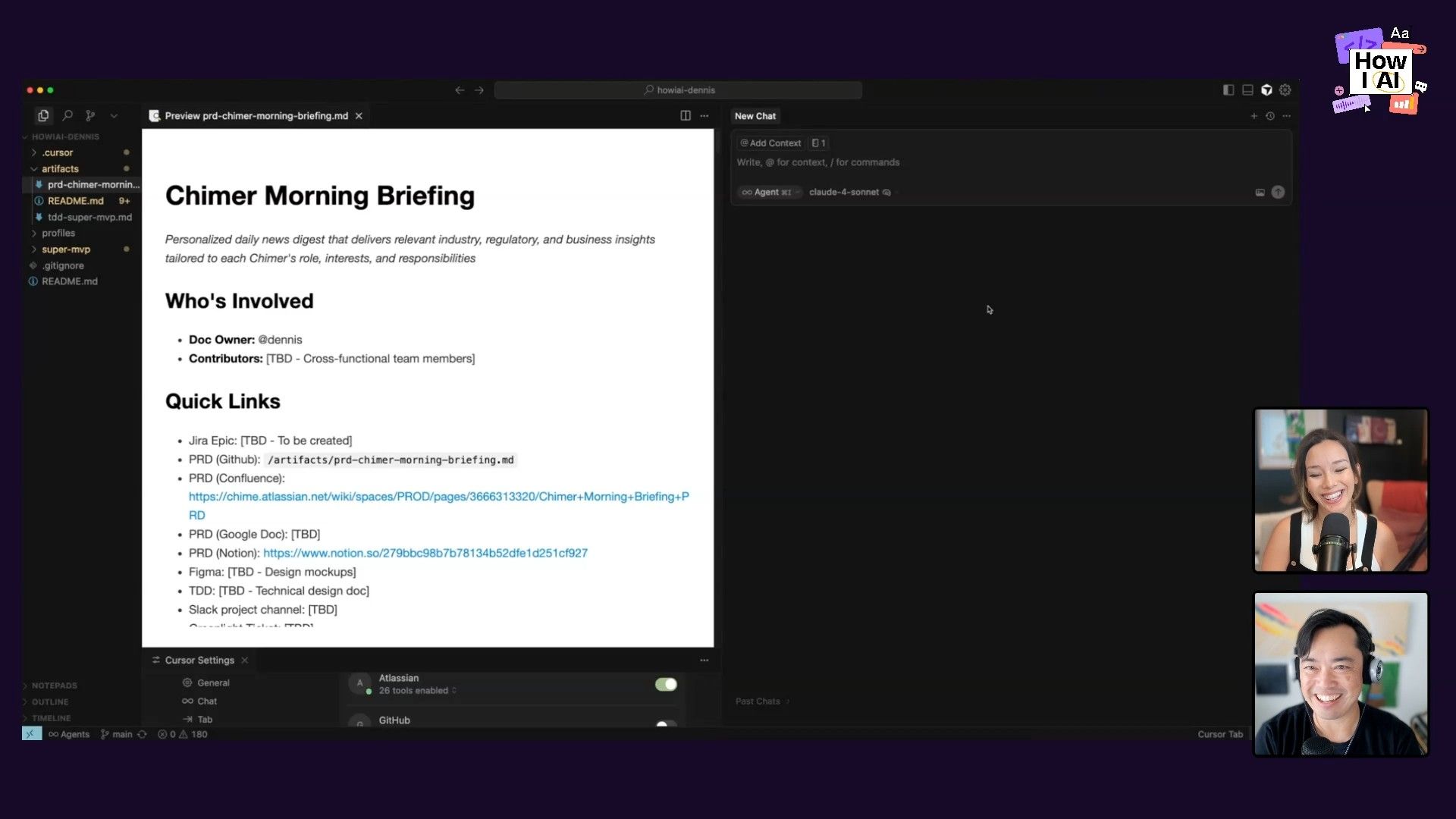Click Cursor Tab in status bar
This screenshot has width=1456, height=819.
coord(1220,734)
